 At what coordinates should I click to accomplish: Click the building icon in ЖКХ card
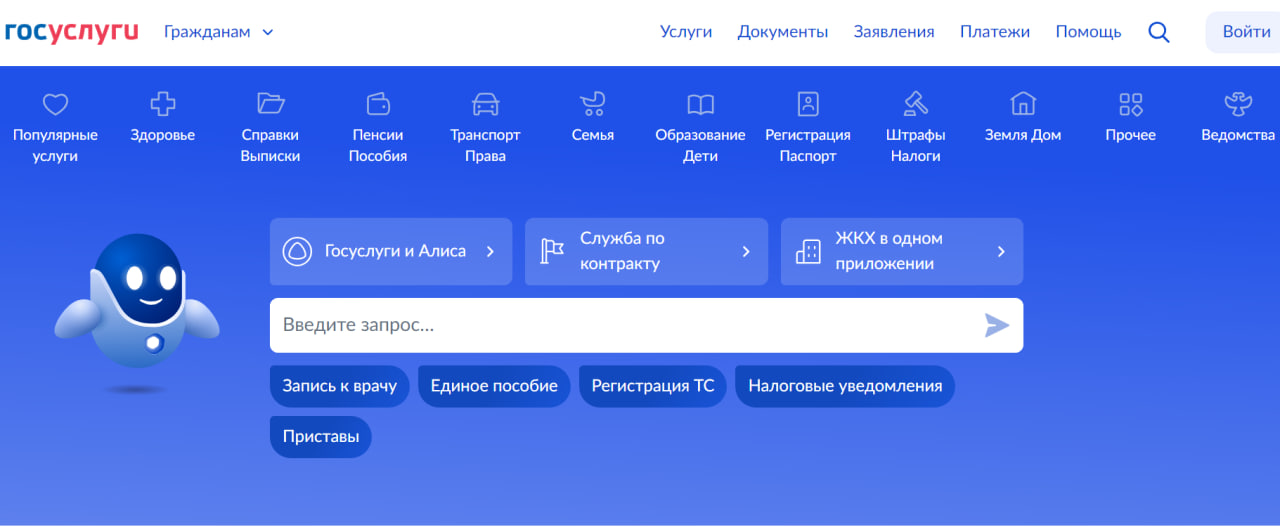(808, 251)
